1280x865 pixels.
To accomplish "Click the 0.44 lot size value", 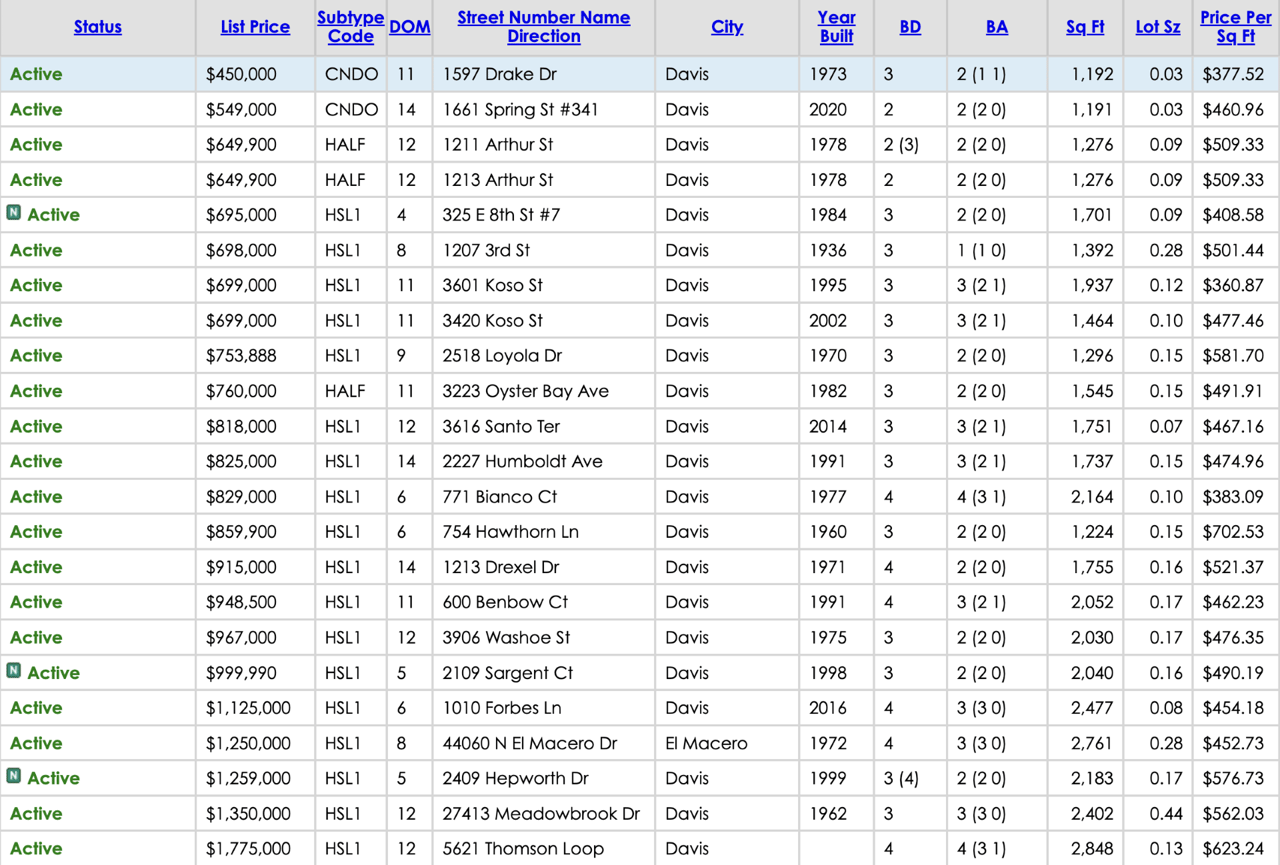I will point(1166,814).
